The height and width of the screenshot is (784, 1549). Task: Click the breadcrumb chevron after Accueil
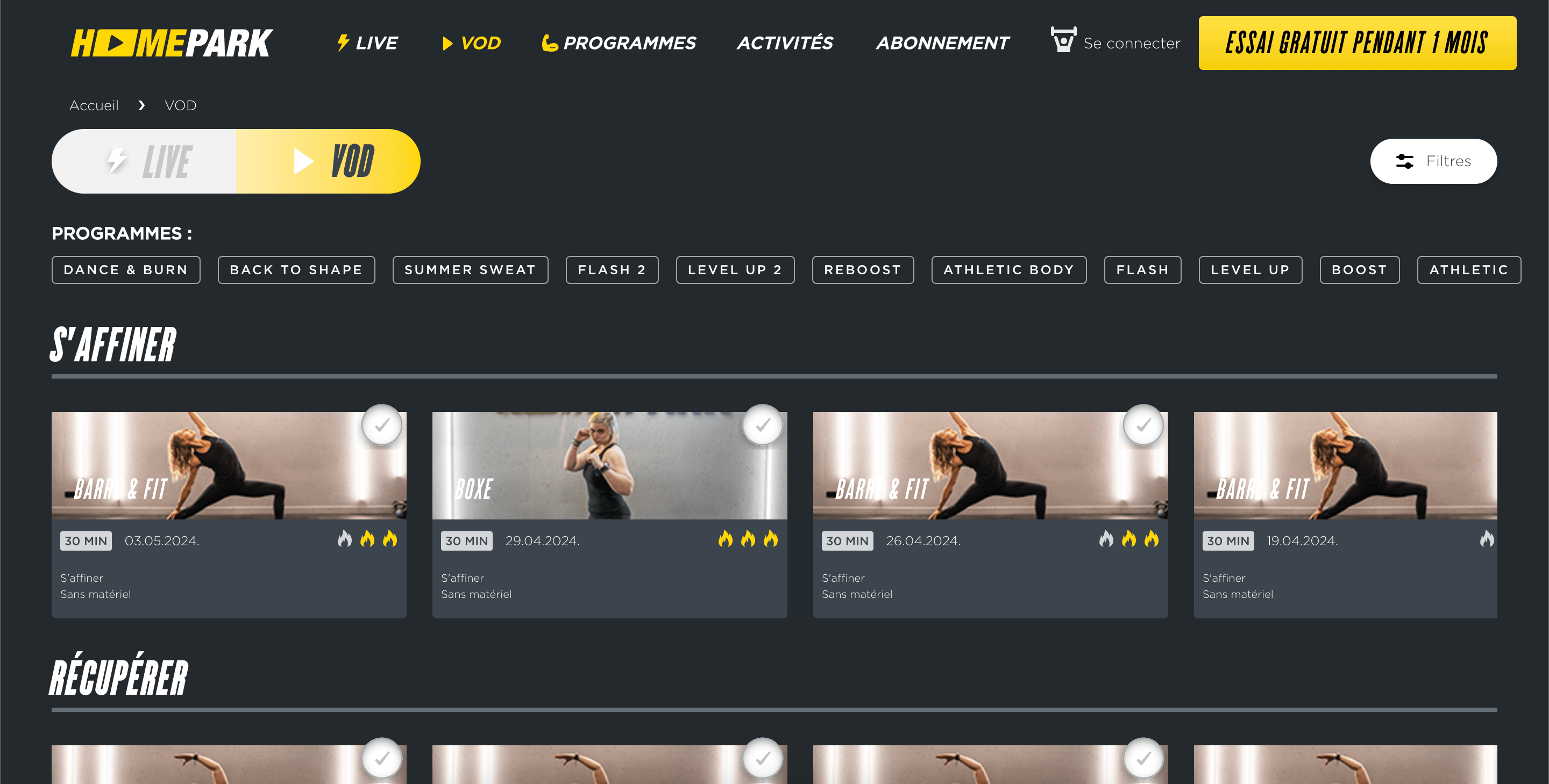[x=141, y=105]
